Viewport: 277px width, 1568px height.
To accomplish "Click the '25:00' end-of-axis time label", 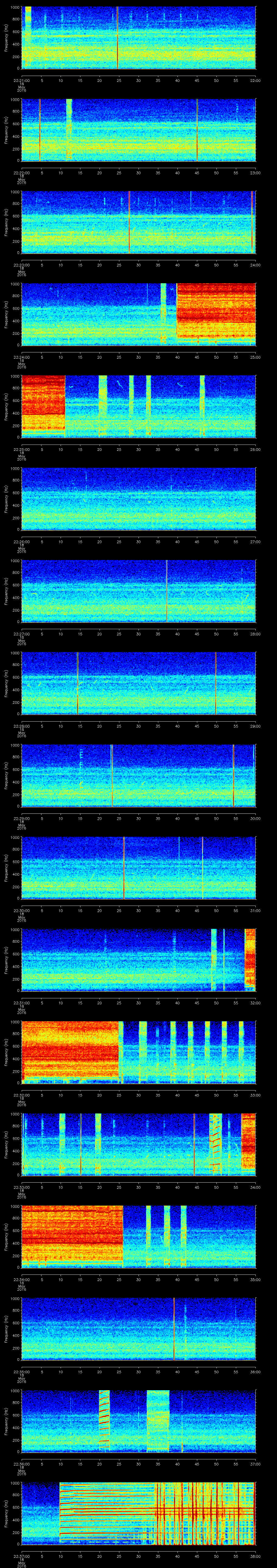I will click(x=255, y=357).
